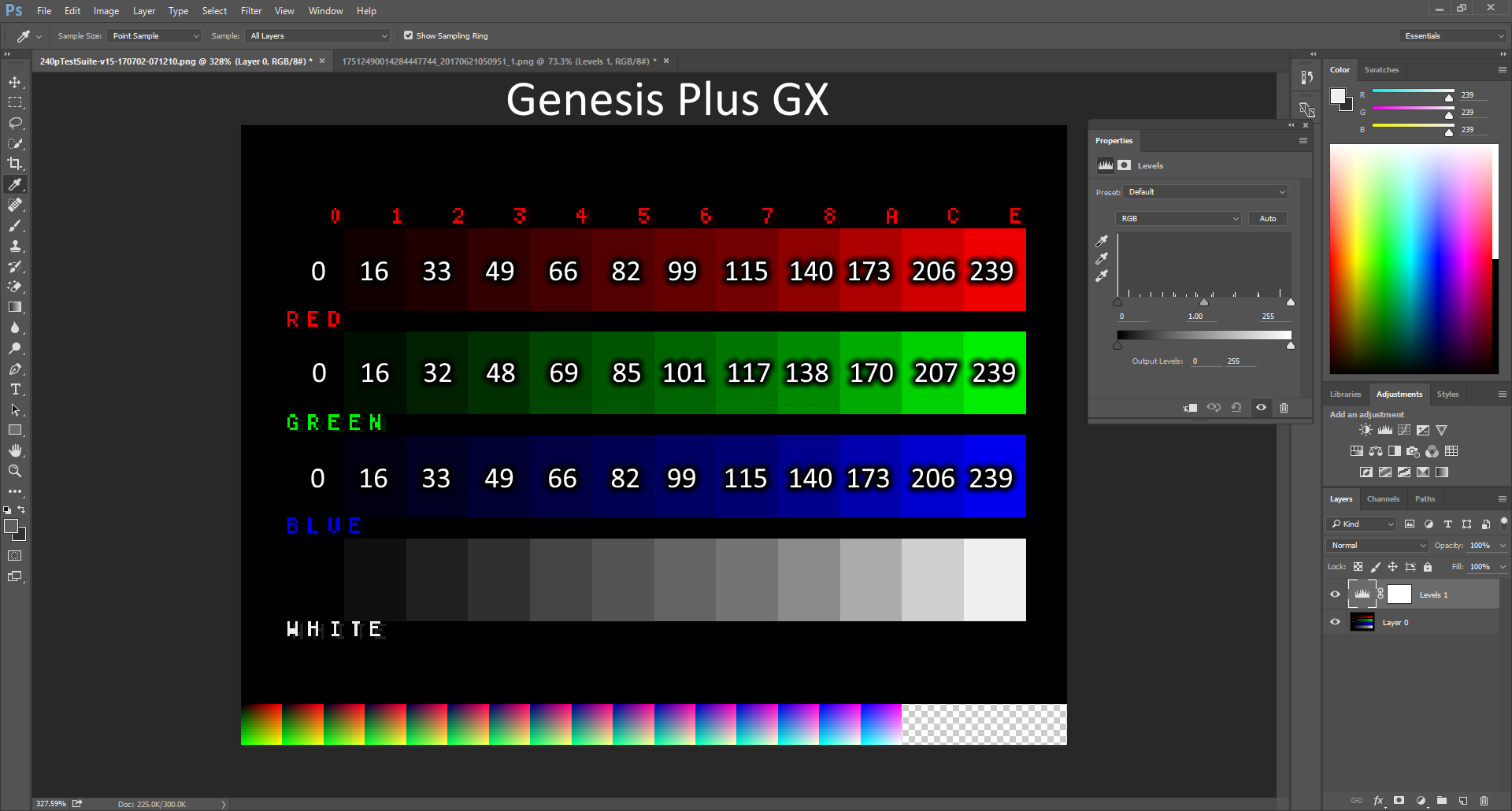
Task: Select the Brush tool
Action: point(15,226)
